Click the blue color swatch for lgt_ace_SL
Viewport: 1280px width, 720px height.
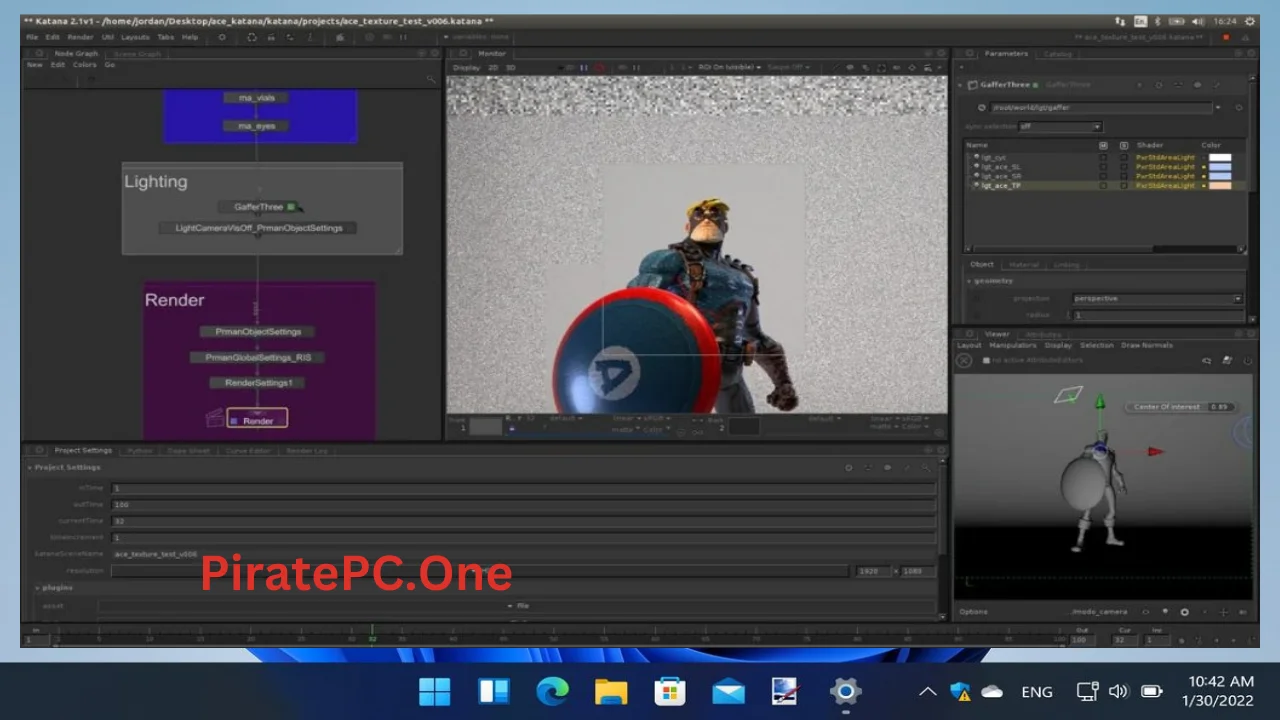click(x=1220, y=167)
